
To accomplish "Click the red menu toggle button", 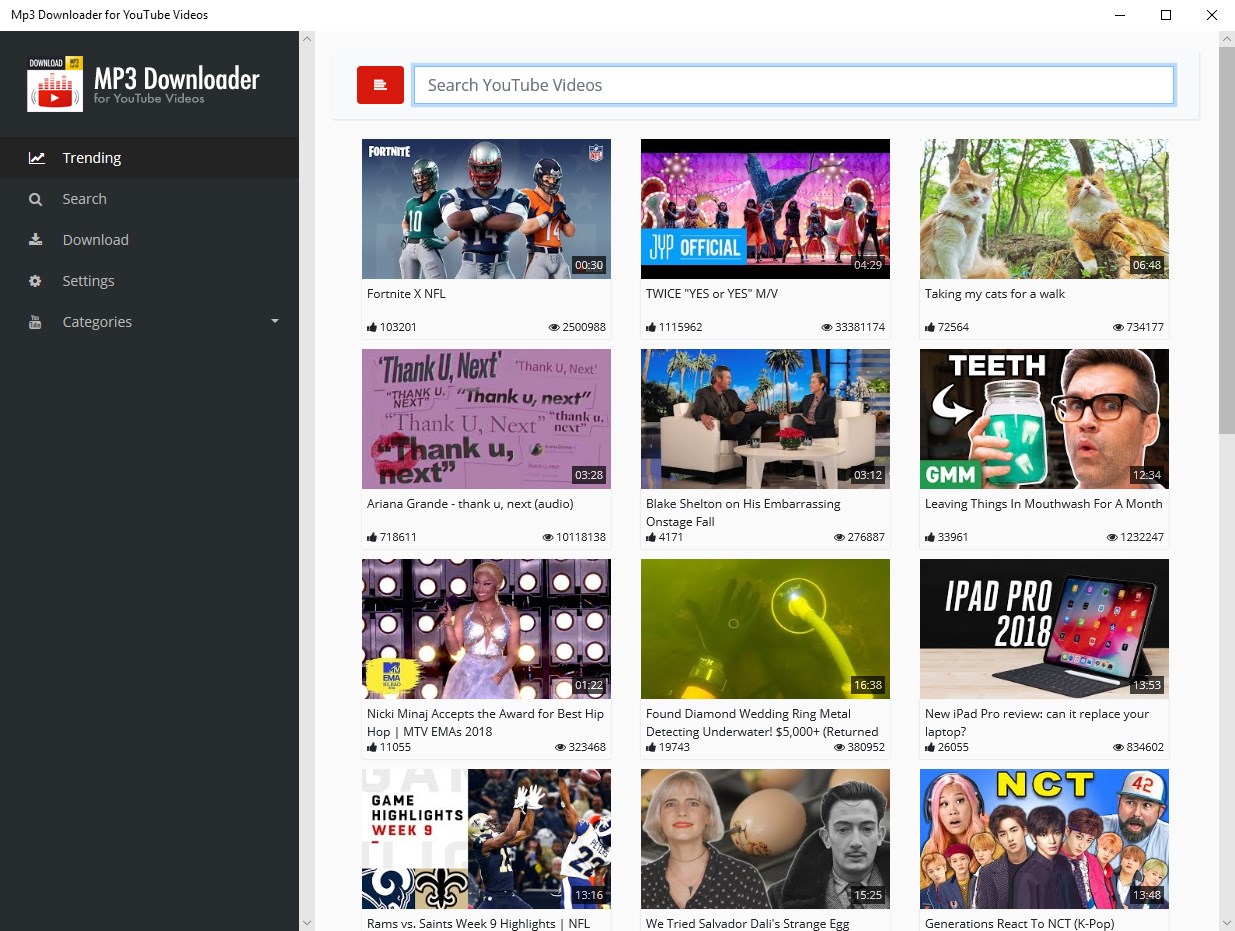I will click(380, 85).
